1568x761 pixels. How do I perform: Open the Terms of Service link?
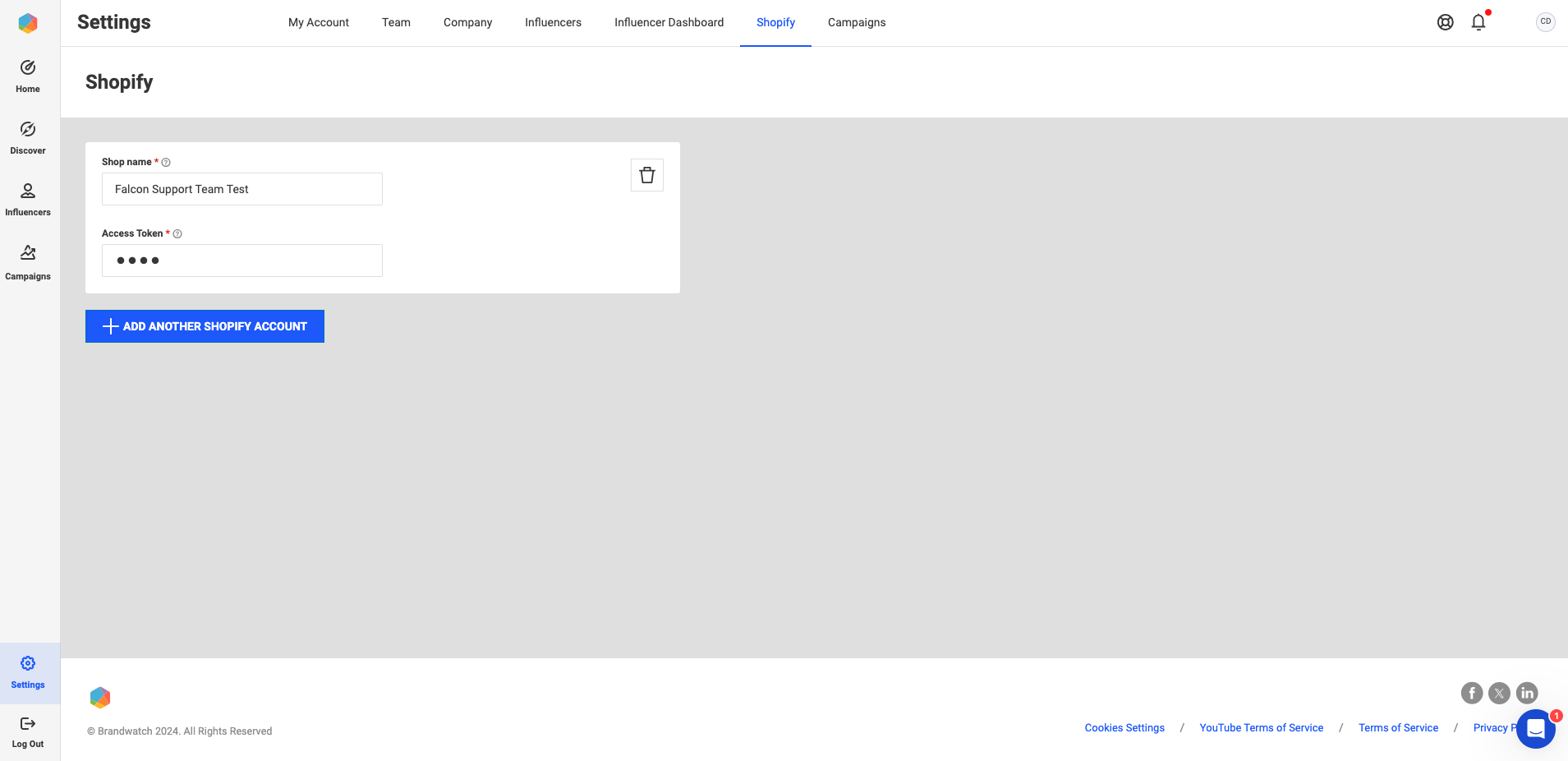(1399, 728)
